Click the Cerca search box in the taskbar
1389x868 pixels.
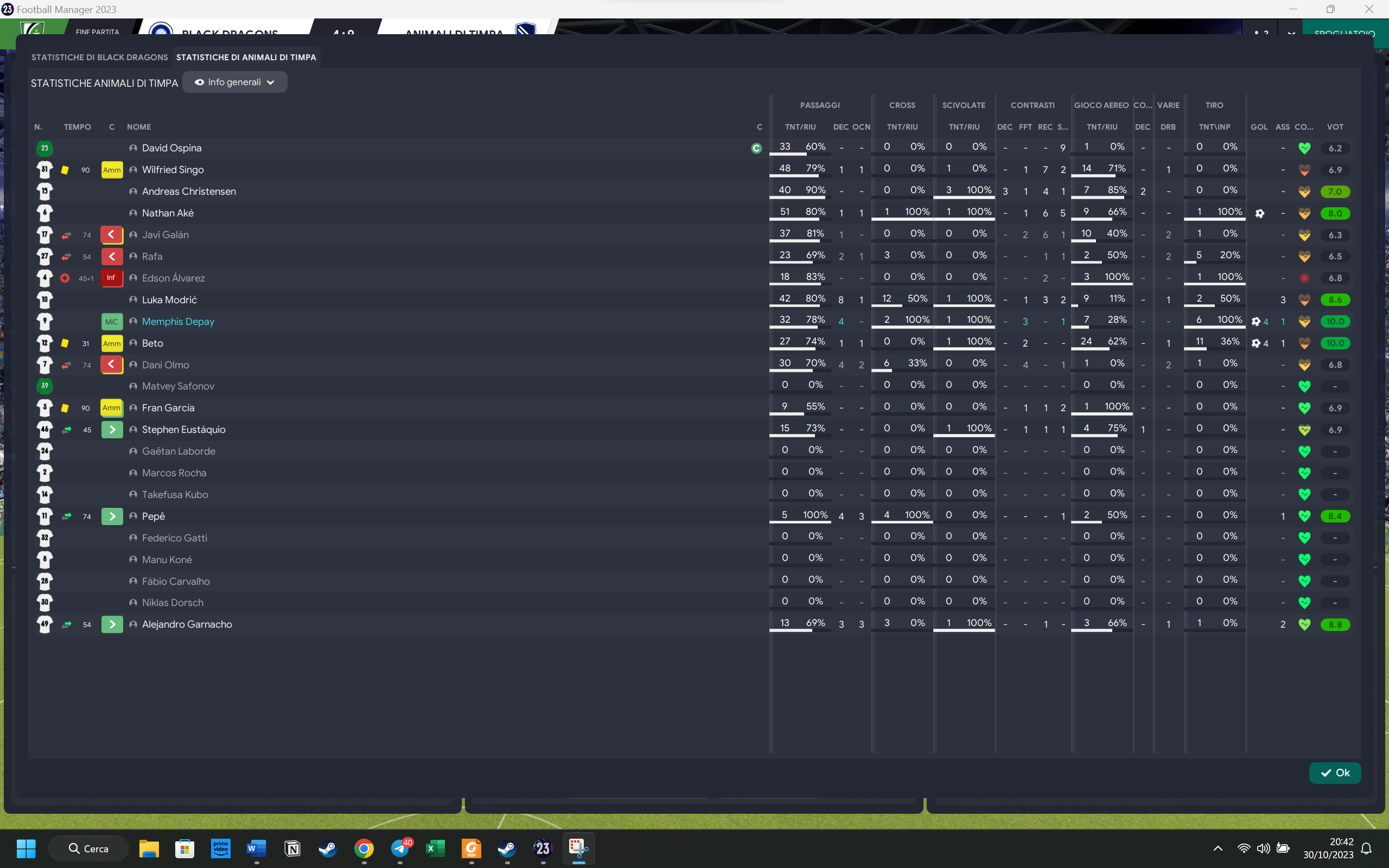coord(88,848)
